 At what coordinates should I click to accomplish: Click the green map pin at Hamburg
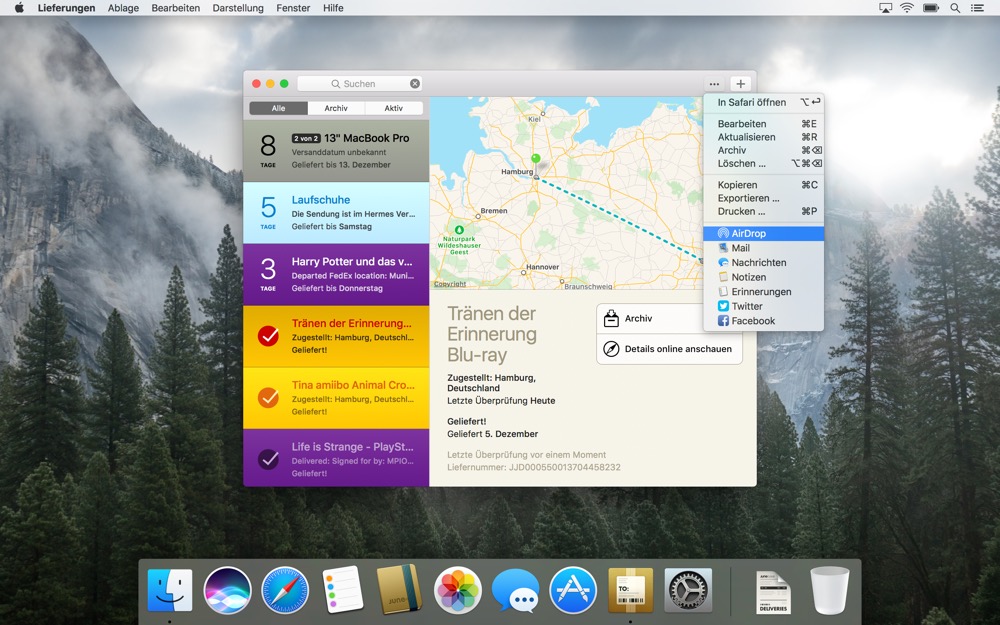(535, 160)
